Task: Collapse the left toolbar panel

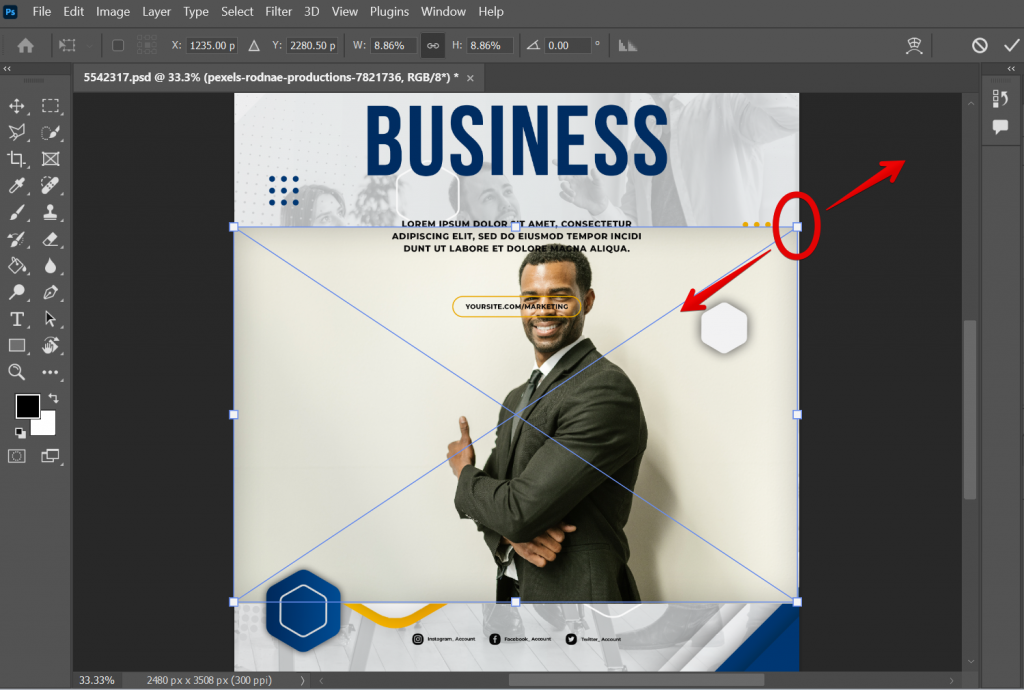Action: click(7, 68)
